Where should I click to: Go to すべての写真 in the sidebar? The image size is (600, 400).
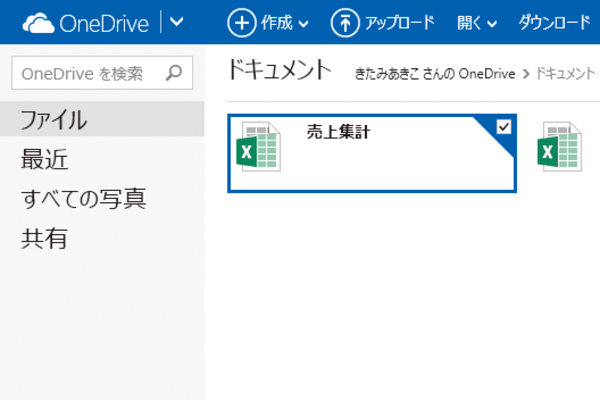tap(84, 199)
